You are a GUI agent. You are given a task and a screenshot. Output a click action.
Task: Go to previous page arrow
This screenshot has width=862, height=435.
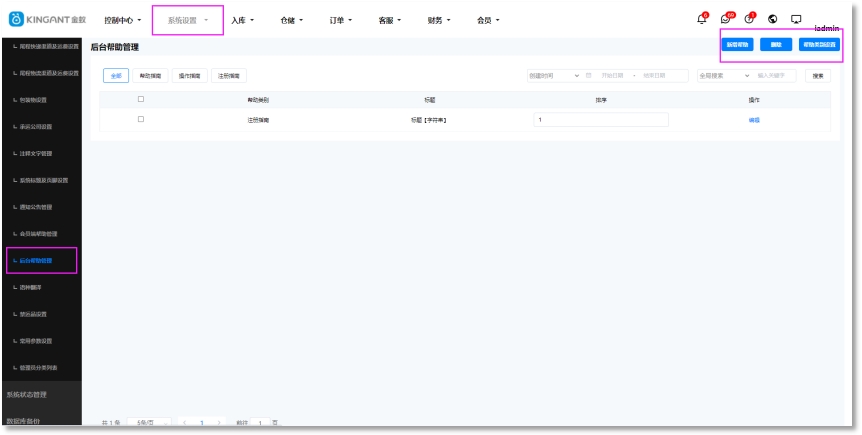[184, 422]
